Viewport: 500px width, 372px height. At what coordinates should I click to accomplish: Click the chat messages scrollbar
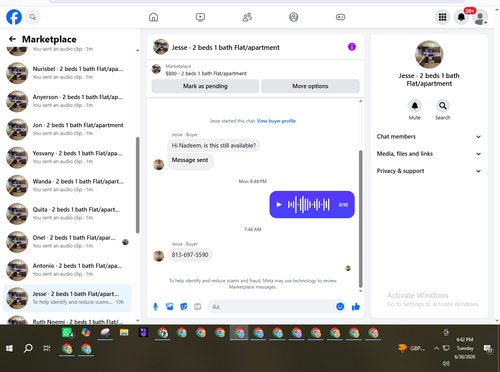click(x=360, y=218)
